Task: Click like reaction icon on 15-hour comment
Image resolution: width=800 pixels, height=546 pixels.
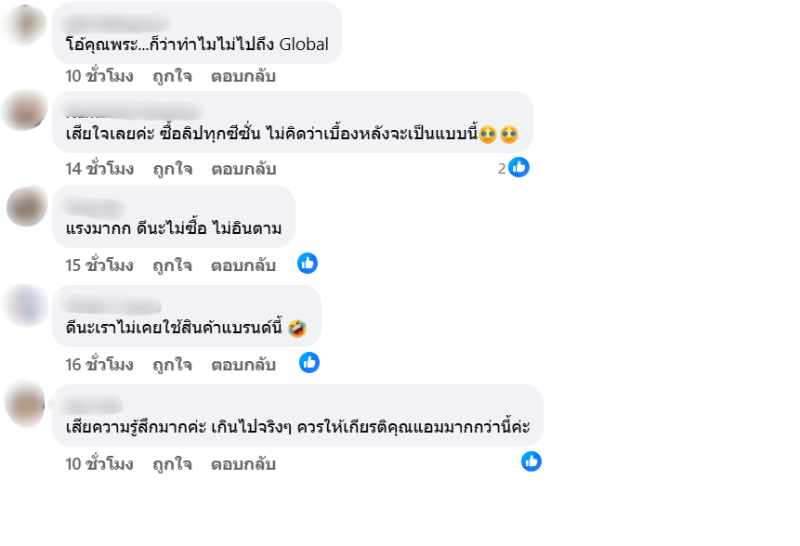Action: point(308,263)
